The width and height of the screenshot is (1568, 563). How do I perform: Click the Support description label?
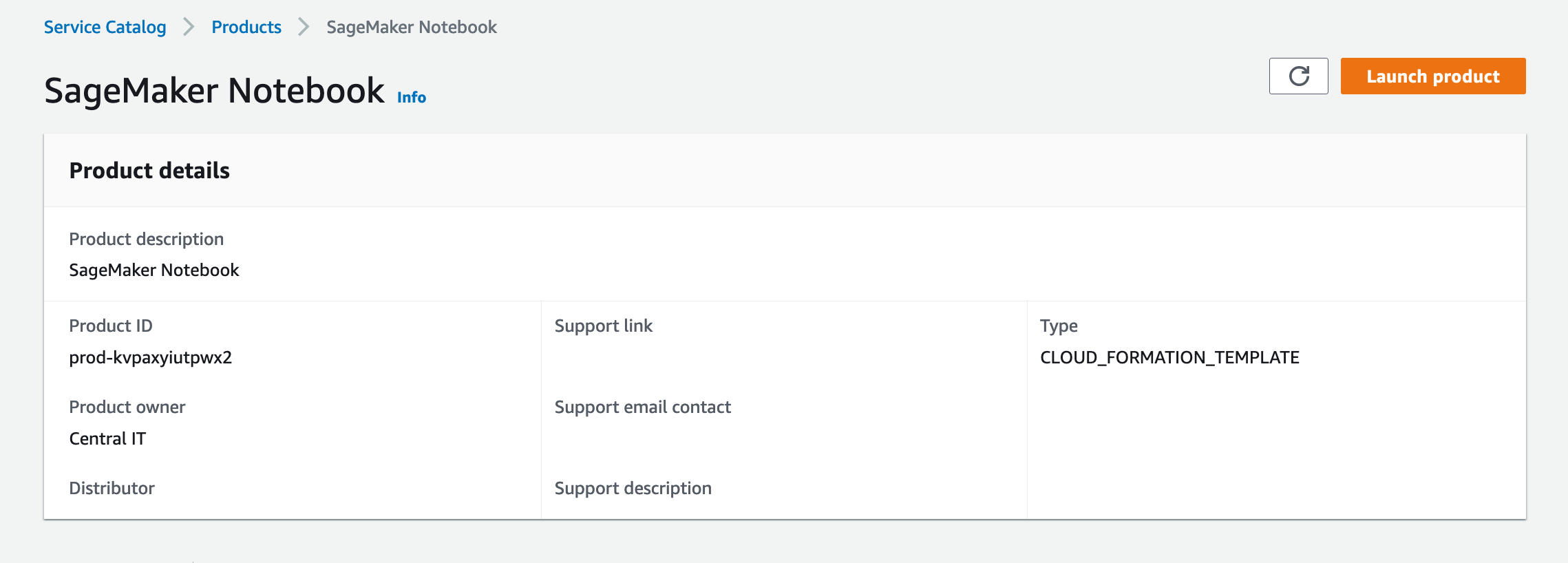coord(633,488)
